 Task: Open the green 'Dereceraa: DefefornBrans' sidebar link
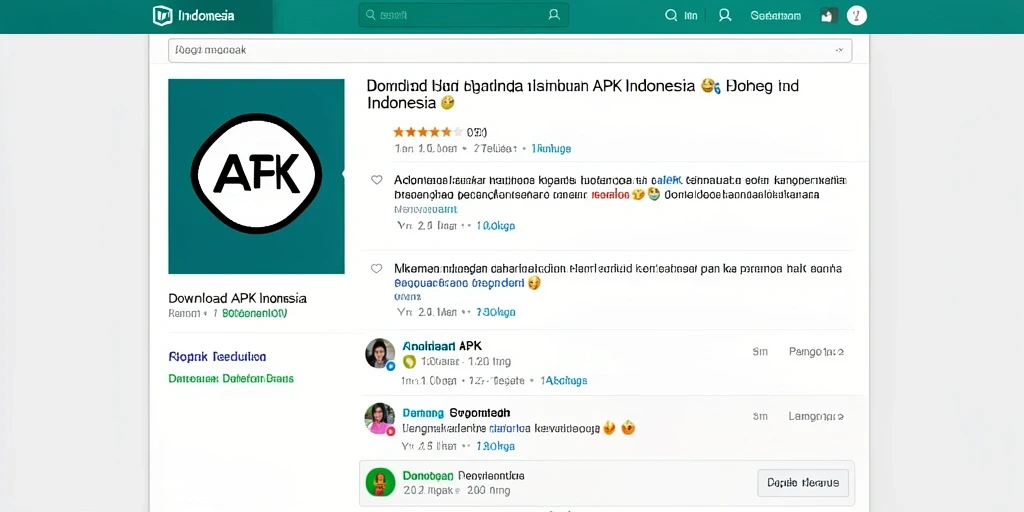(231, 379)
